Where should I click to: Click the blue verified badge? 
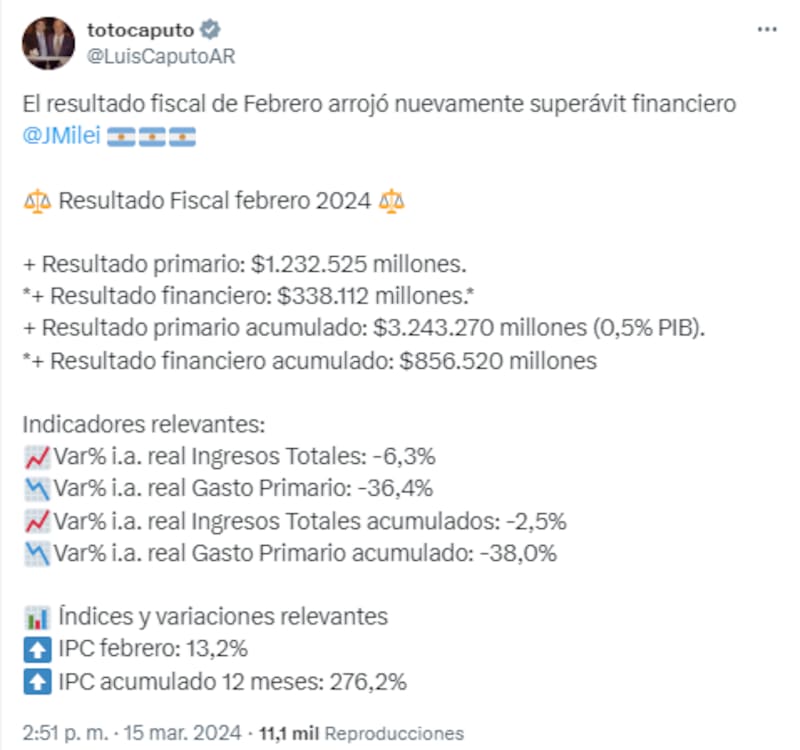[x=215, y=31]
